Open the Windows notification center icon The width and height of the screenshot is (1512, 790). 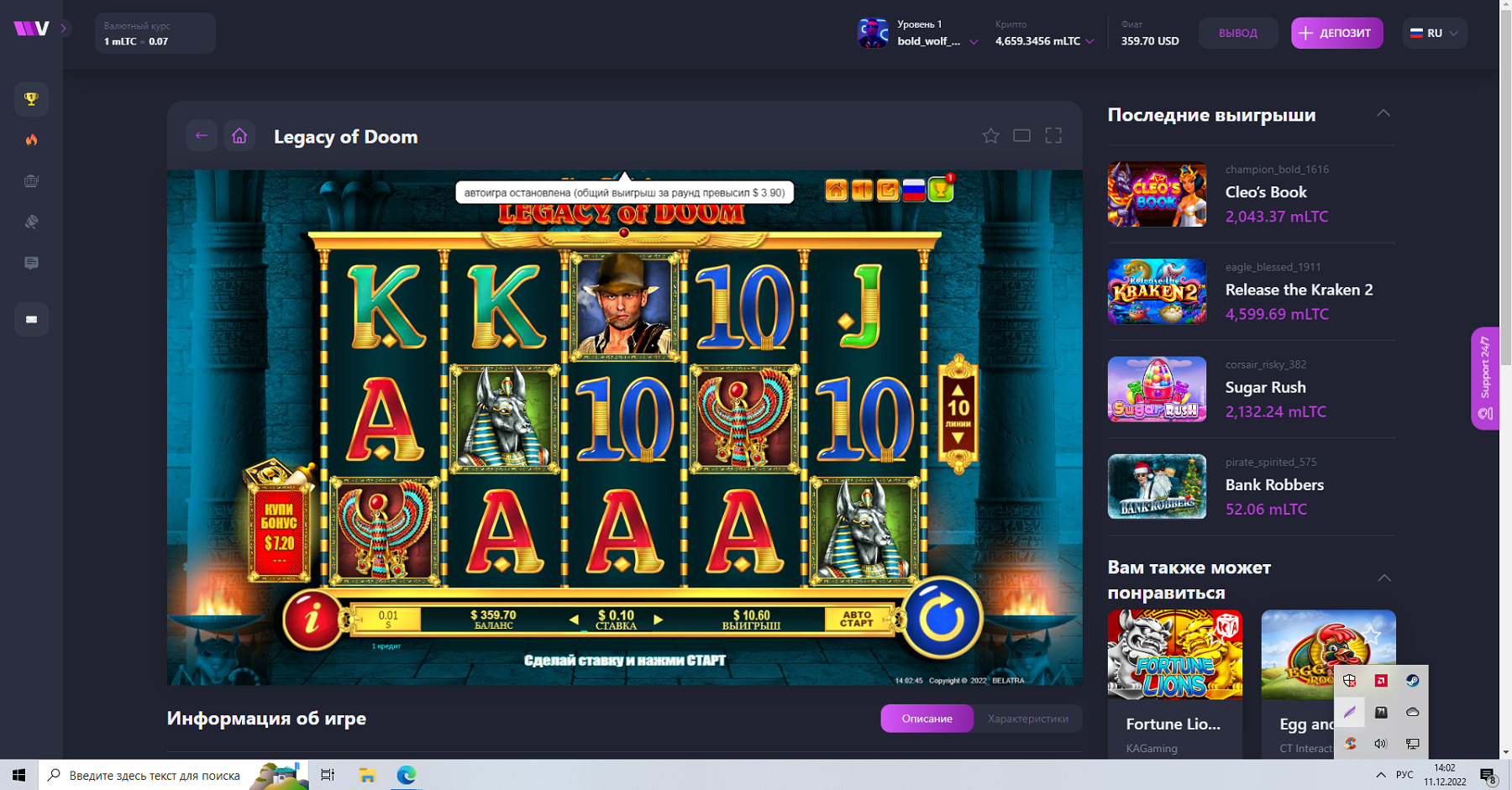click(1488, 775)
